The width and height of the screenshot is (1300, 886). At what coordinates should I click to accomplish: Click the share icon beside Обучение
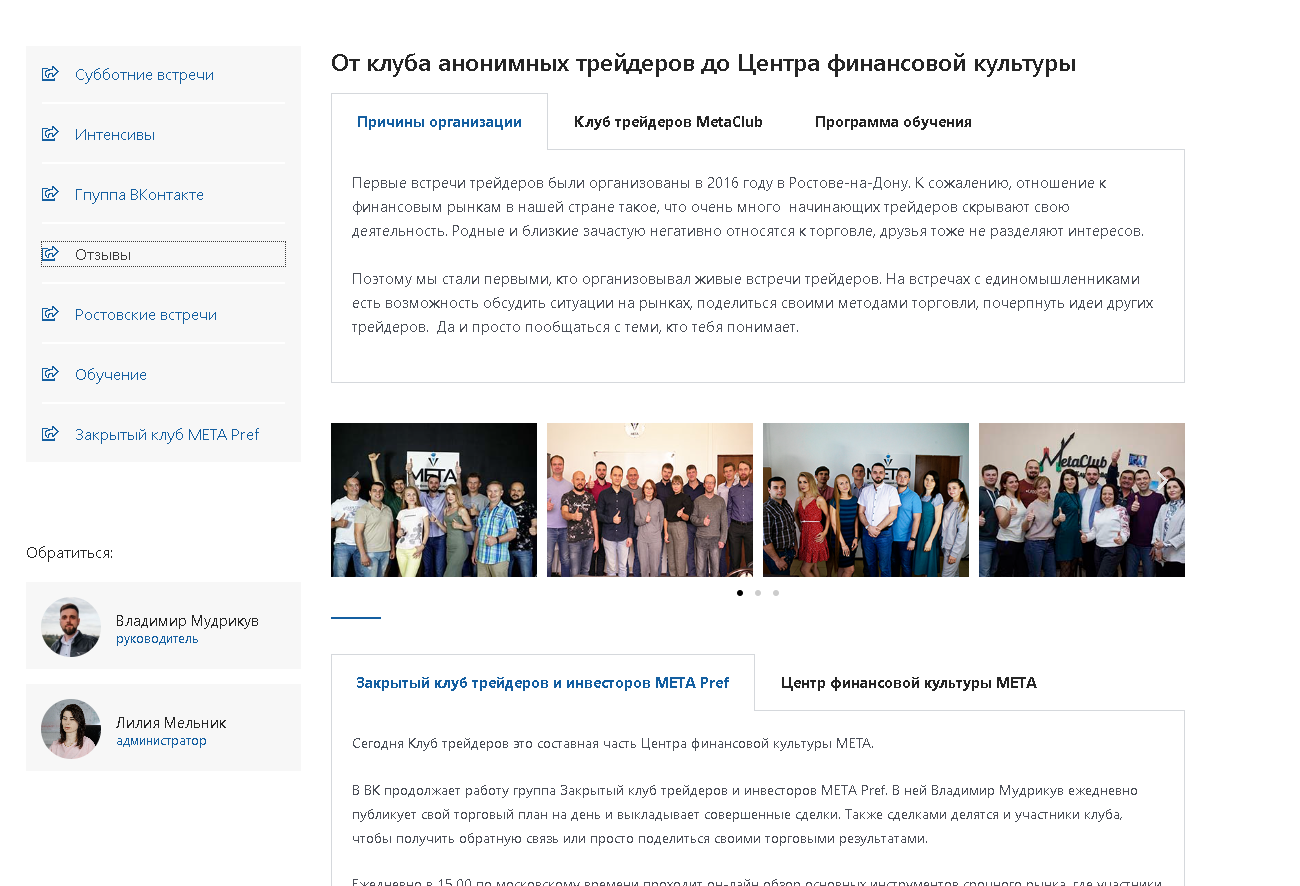[x=50, y=374]
